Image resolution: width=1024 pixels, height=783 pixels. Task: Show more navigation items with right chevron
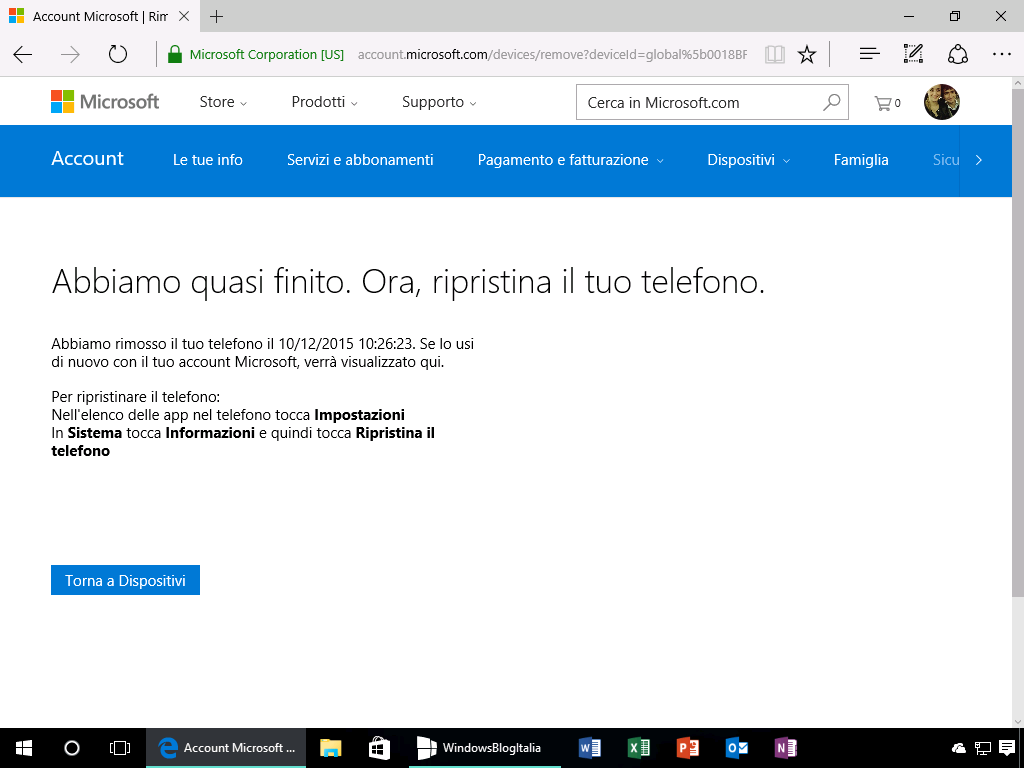point(978,160)
